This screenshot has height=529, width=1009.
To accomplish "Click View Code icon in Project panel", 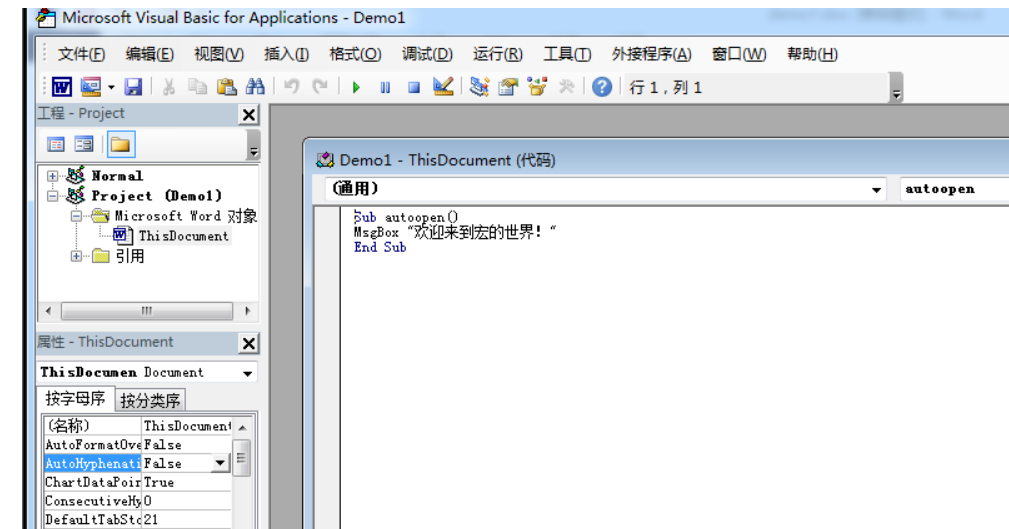I will pyautogui.click(x=56, y=144).
